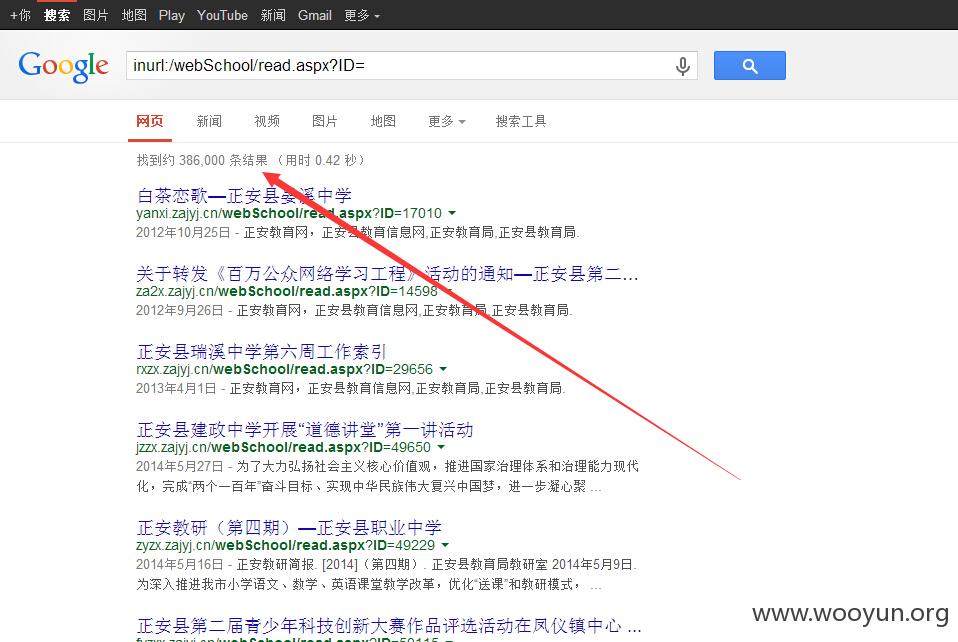Open Gmail in the top bar
The image size is (958, 642).
[315, 15]
